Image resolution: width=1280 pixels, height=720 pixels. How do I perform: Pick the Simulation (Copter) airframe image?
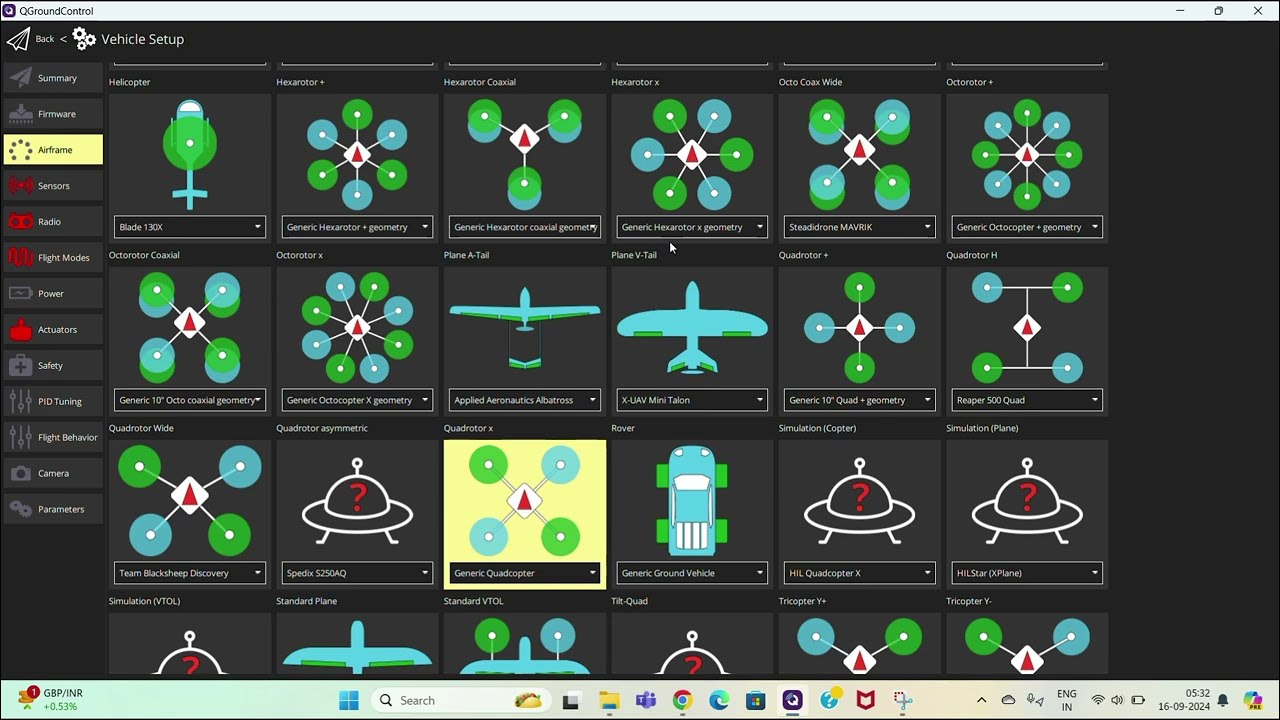860,499
